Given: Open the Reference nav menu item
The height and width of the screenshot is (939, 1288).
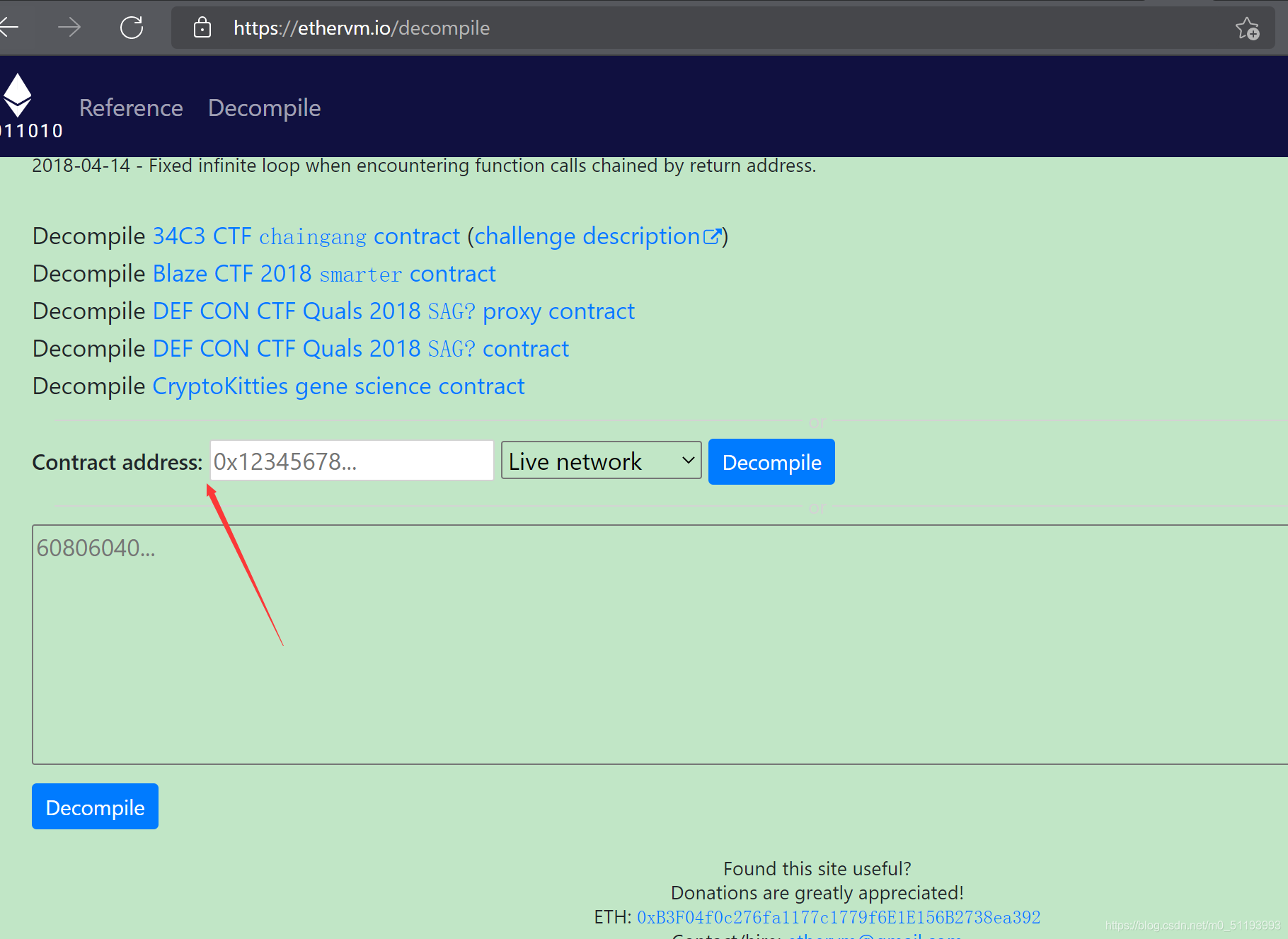Looking at the screenshot, I should click(x=131, y=108).
